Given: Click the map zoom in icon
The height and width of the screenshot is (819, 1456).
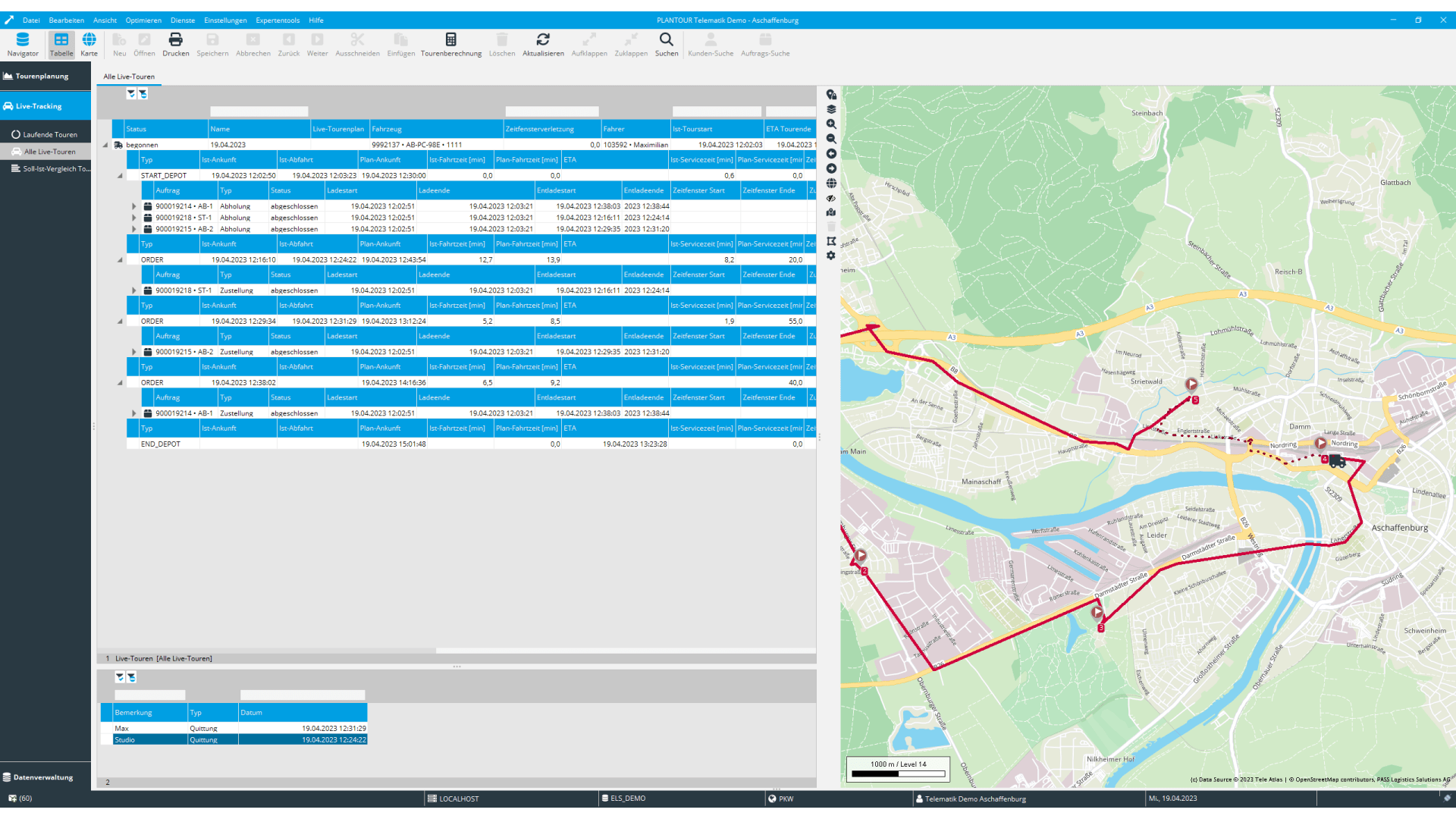Looking at the screenshot, I should pyautogui.click(x=831, y=124).
